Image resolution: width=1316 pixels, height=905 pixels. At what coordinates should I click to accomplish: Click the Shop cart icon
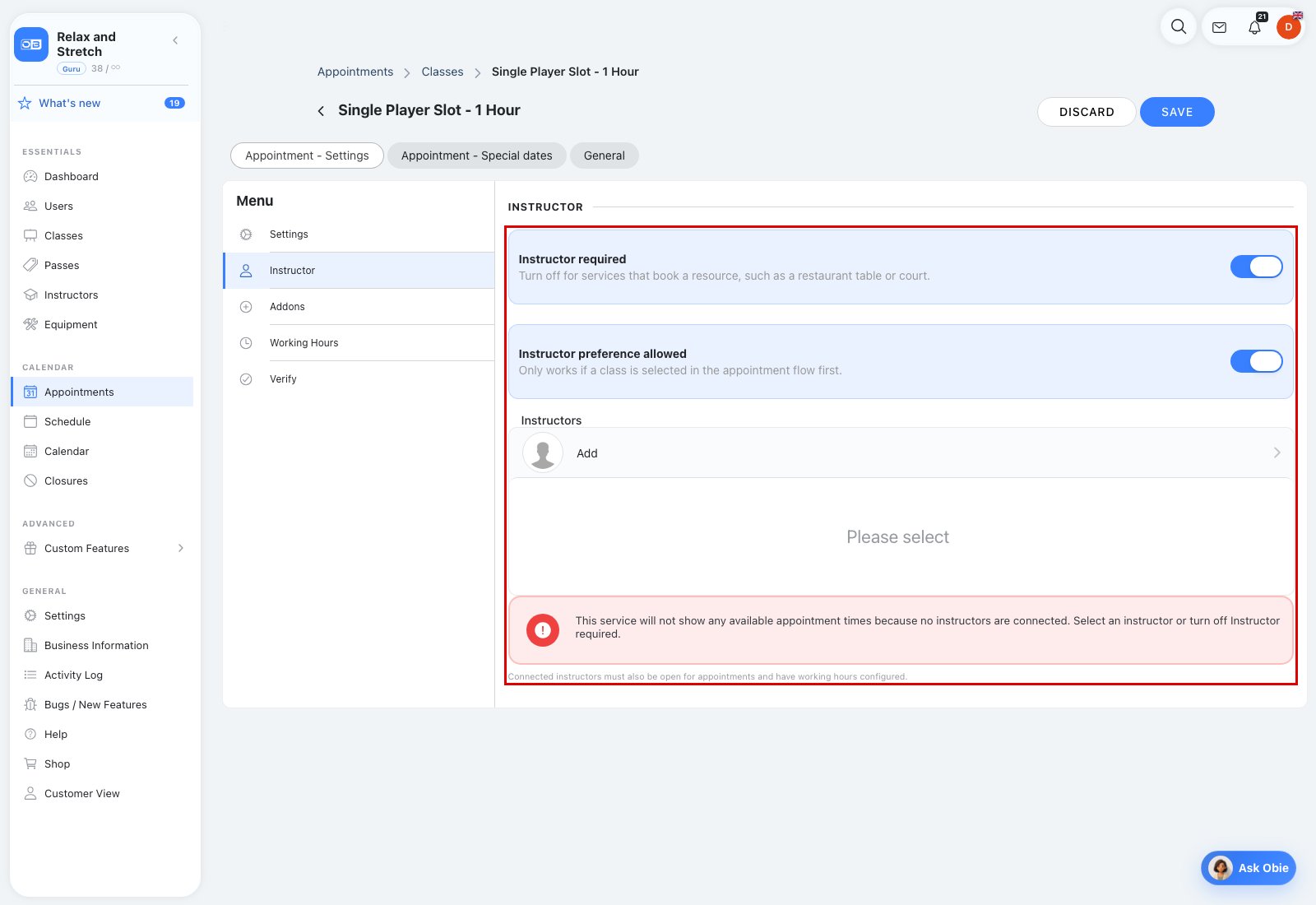(30, 763)
